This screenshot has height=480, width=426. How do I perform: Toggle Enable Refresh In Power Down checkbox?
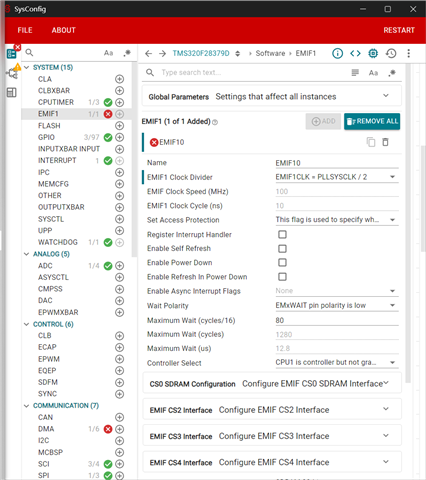point(282,277)
